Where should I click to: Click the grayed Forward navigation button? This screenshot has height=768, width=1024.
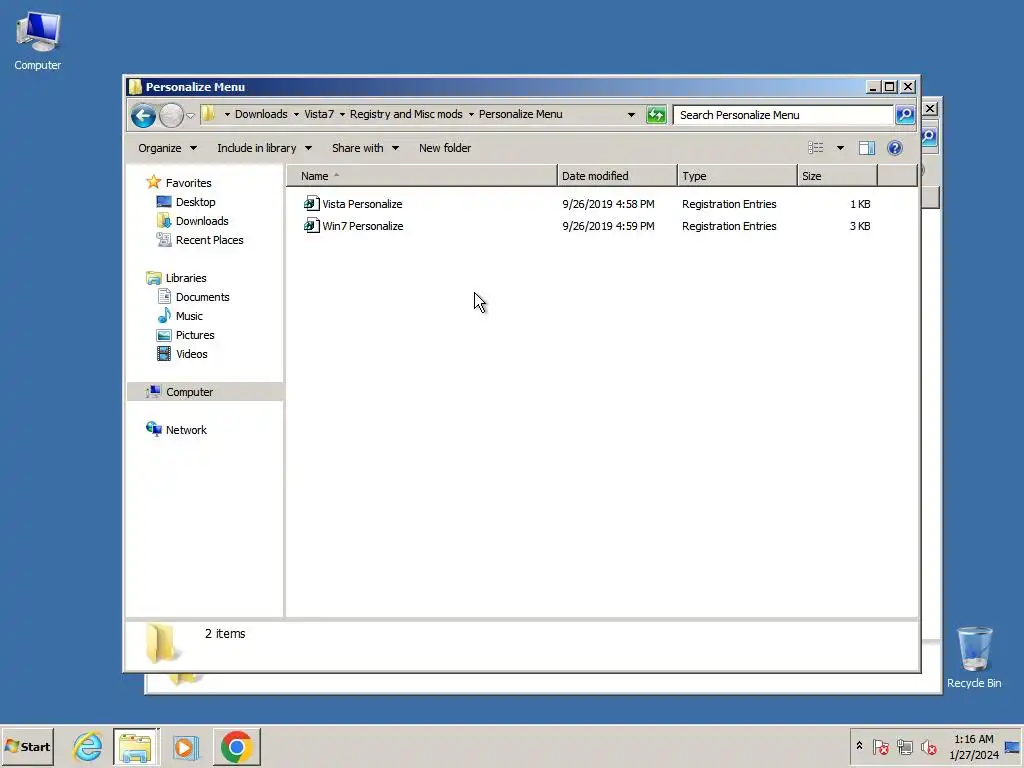point(171,116)
